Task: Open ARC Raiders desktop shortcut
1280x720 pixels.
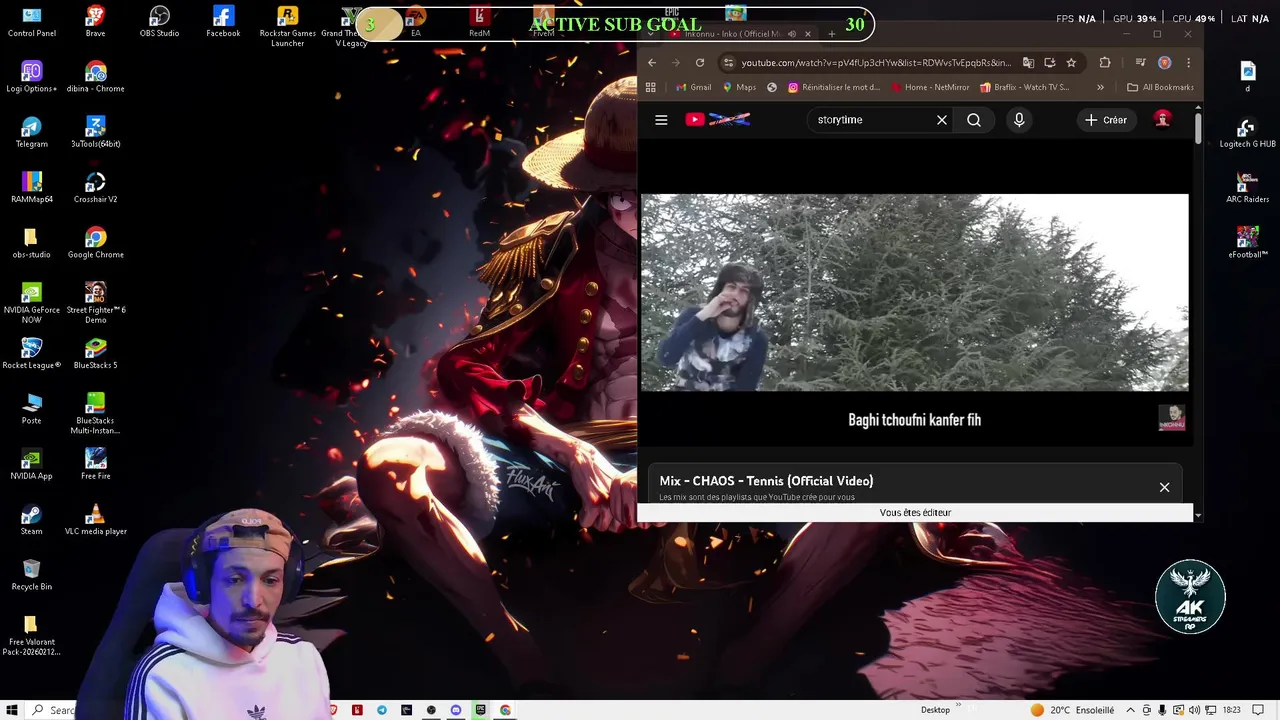Action: tap(1247, 188)
